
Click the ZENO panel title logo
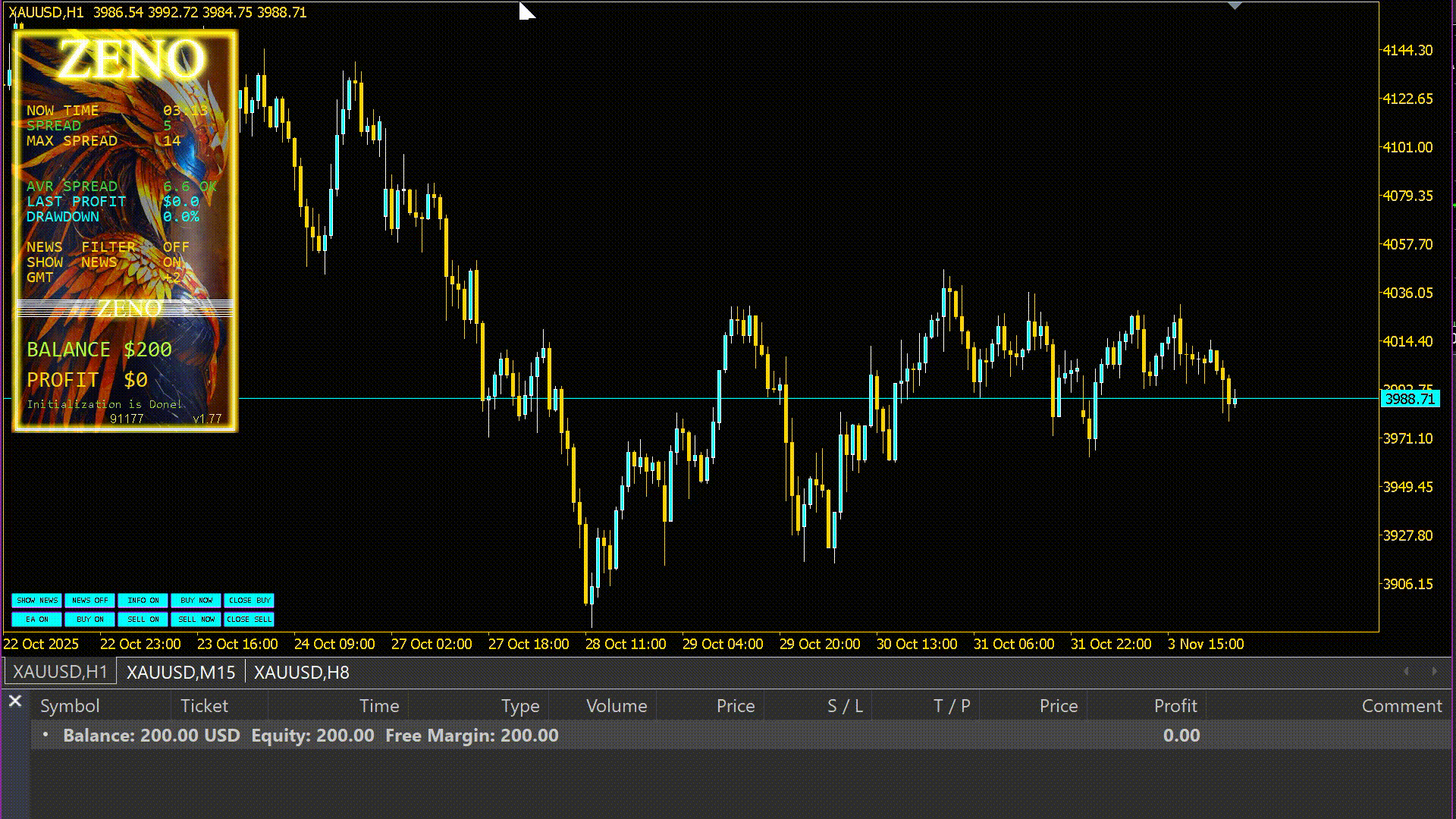pos(131,59)
